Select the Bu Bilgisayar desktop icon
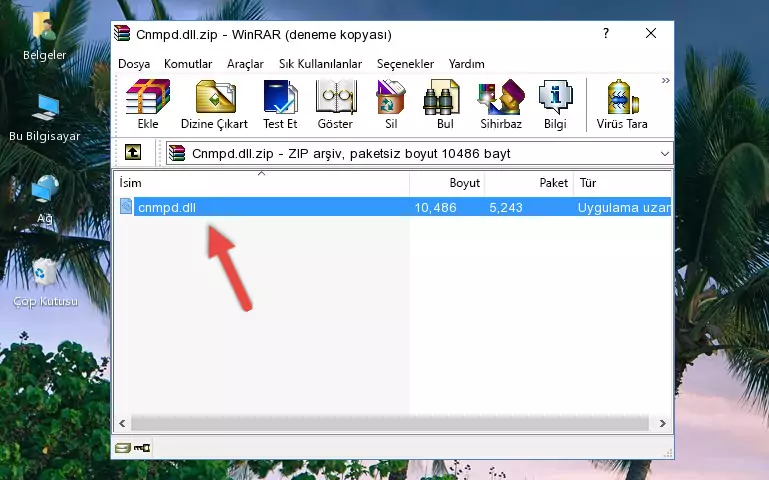 point(44,118)
